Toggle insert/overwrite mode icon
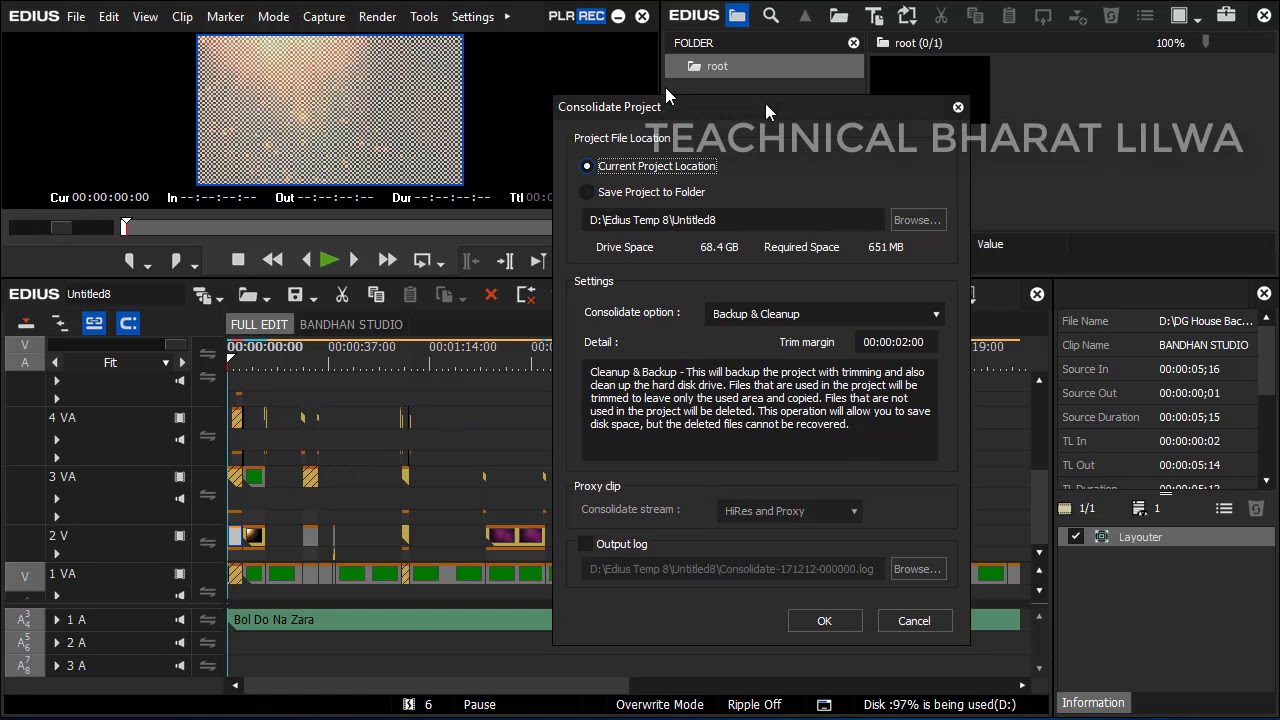1280x720 pixels. tap(26, 323)
